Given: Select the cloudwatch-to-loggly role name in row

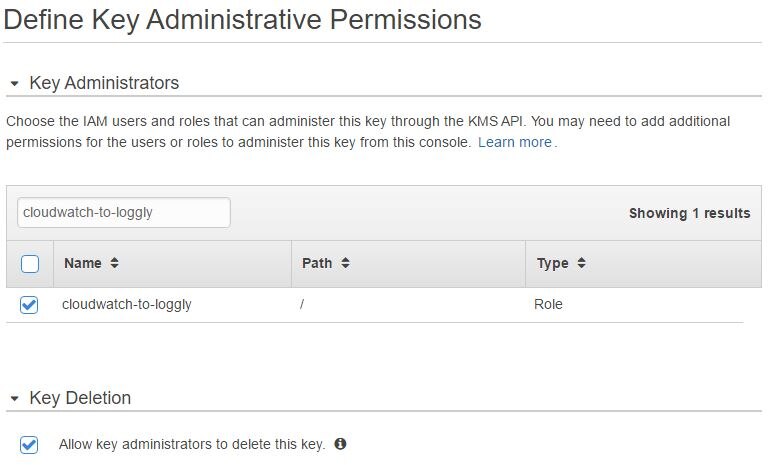Looking at the screenshot, I should pos(127,304).
